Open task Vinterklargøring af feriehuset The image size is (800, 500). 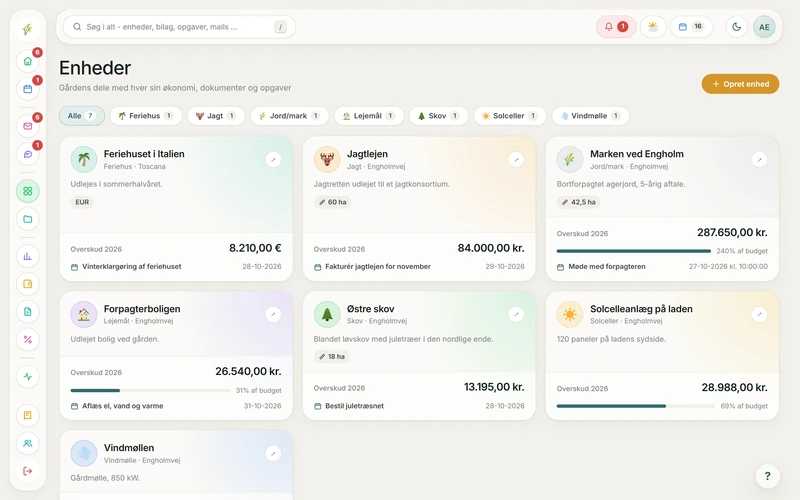click(132, 266)
